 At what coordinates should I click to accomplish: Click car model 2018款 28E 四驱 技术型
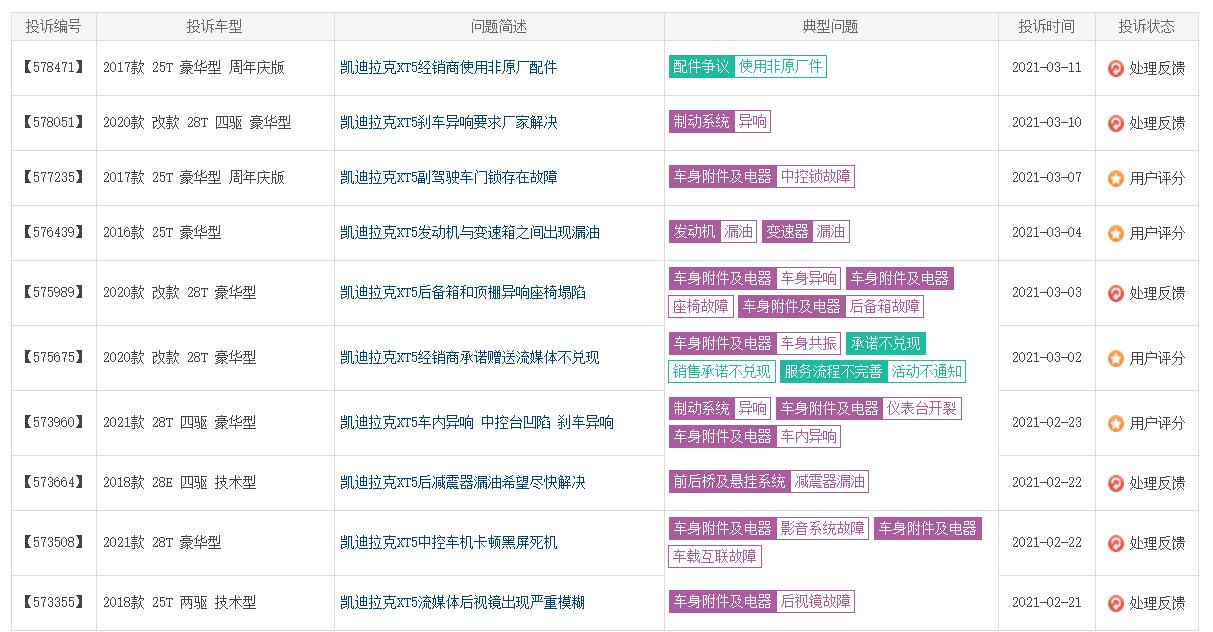(x=179, y=482)
